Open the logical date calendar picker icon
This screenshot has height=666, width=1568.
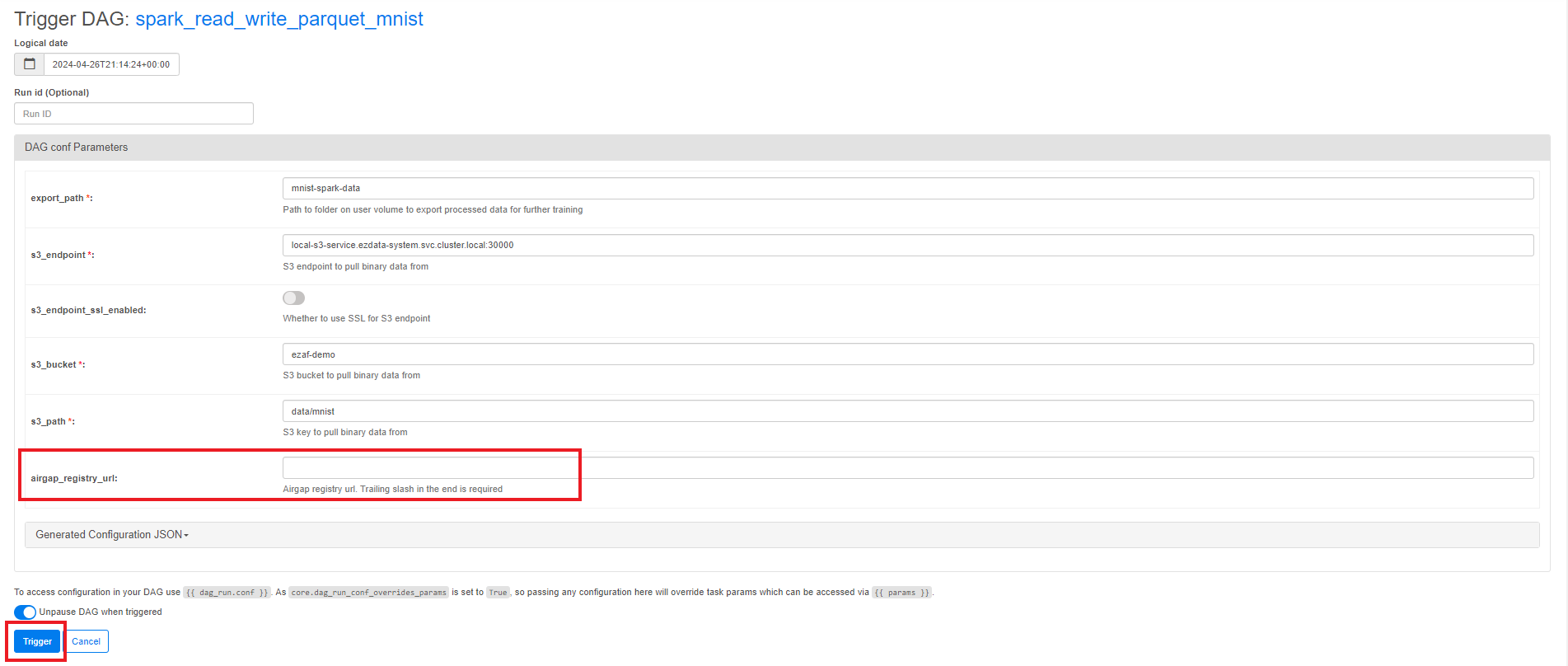click(x=30, y=64)
